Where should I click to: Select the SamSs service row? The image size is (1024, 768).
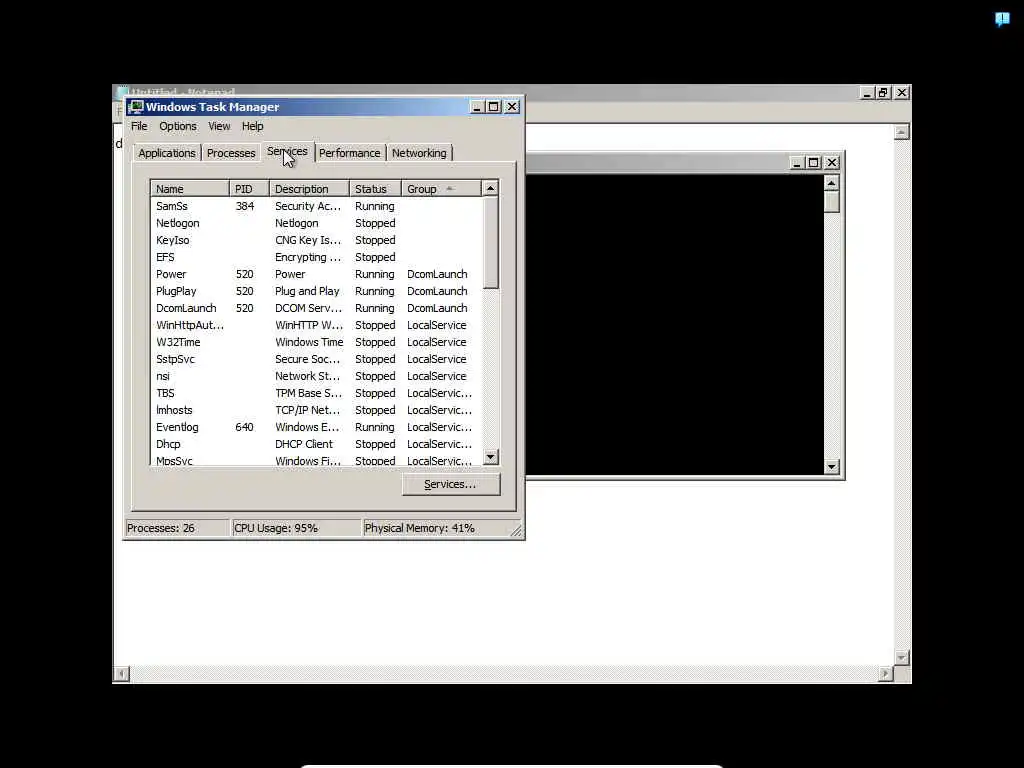(316, 206)
